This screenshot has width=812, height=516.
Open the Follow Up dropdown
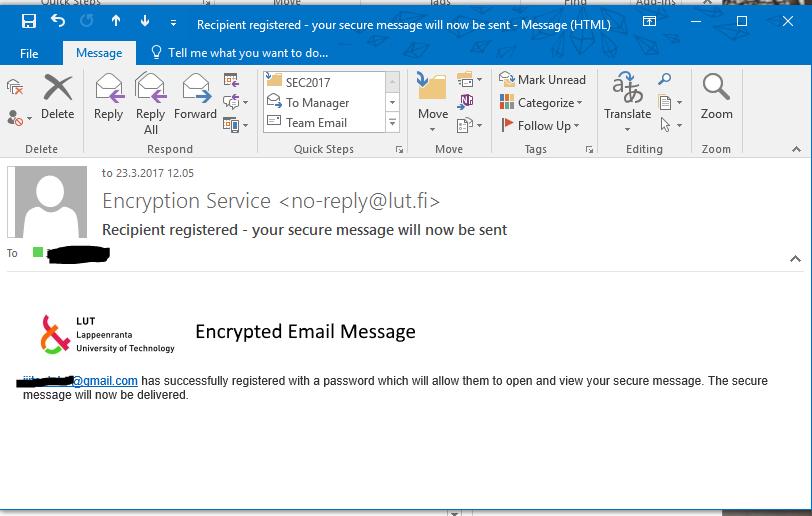540,125
